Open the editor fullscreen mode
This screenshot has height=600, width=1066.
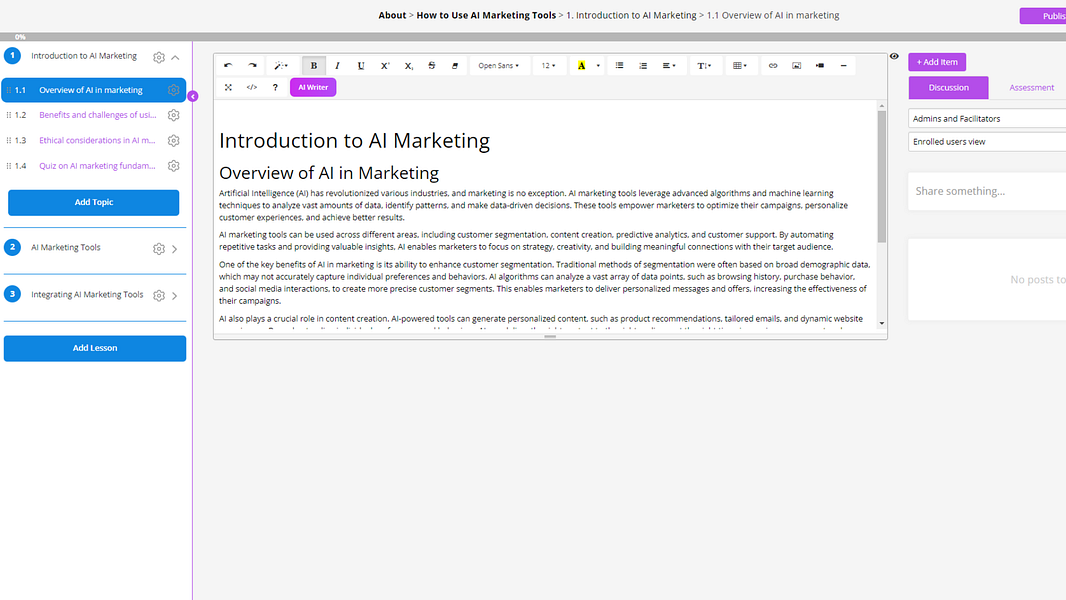coord(228,87)
